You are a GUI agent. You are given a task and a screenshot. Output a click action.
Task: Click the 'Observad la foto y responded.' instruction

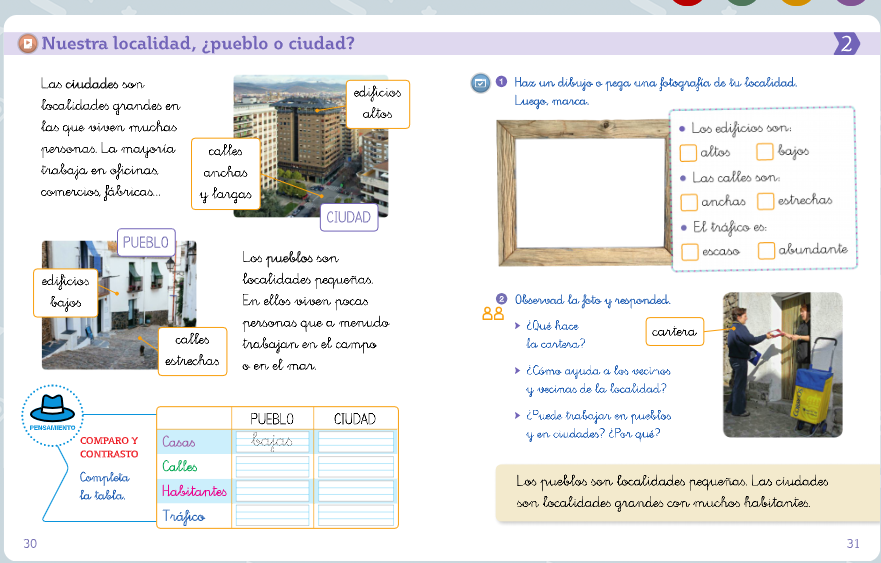point(593,300)
